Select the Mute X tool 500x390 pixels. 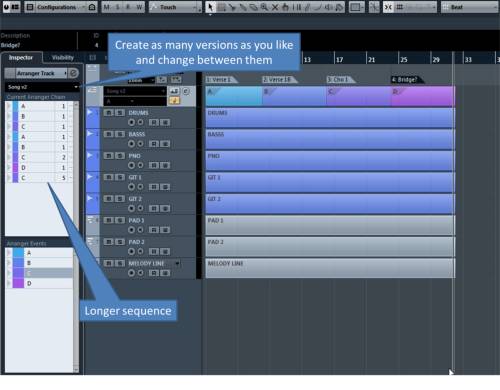tap(275, 7)
